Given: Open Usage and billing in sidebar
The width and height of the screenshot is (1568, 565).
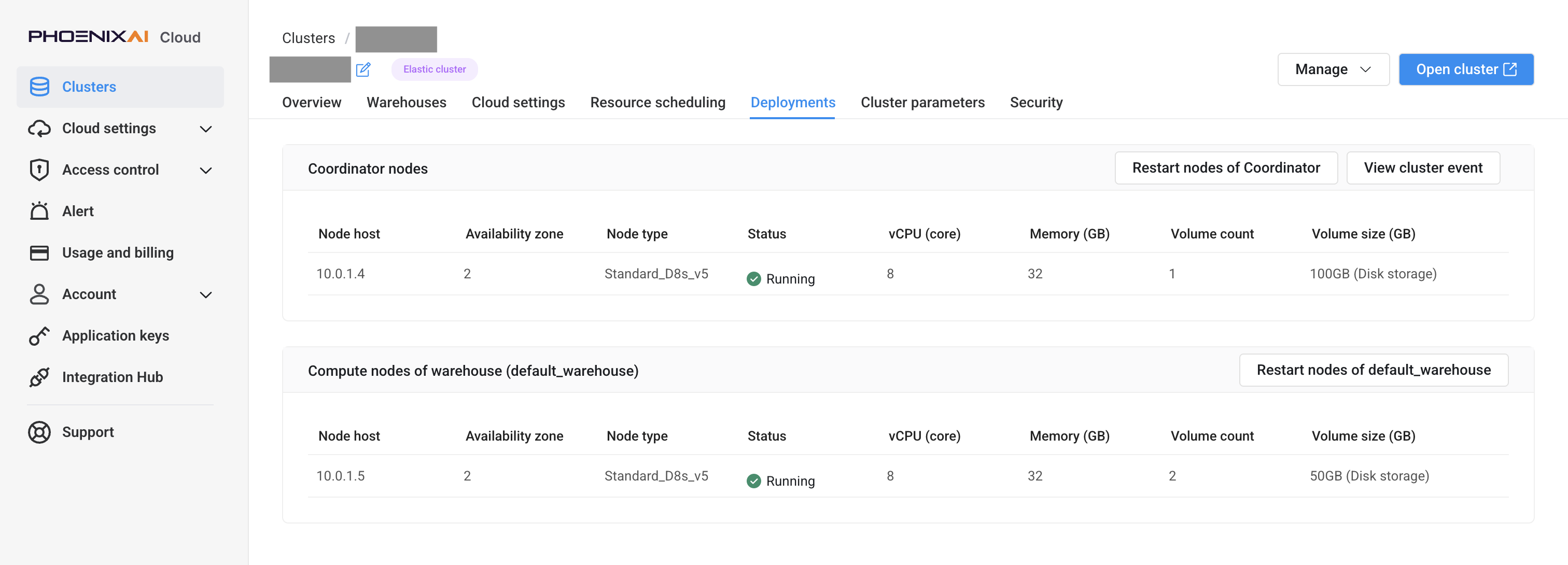Looking at the screenshot, I should [120, 252].
